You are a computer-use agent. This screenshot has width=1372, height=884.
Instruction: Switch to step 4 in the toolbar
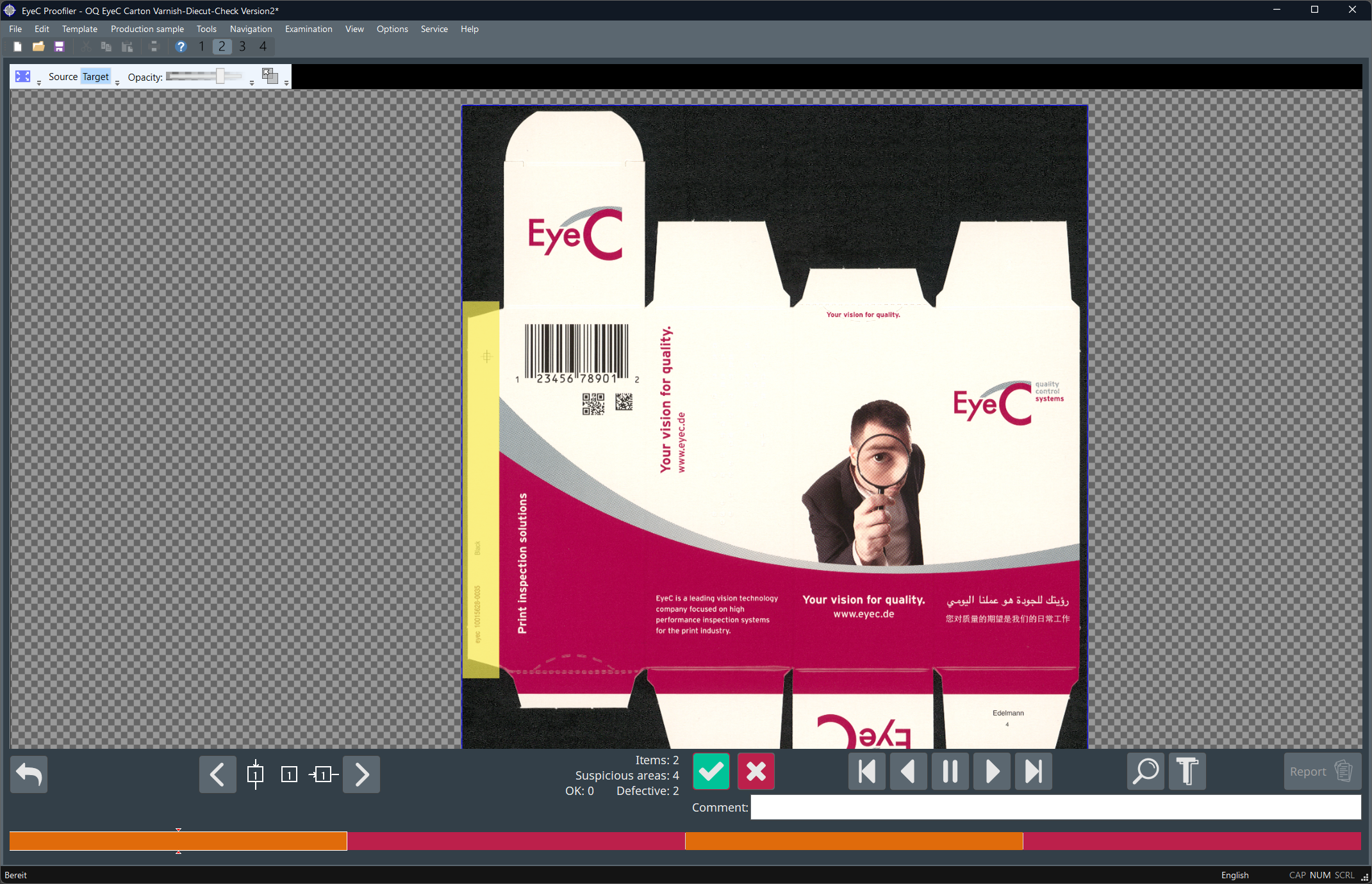[x=263, y=46]
